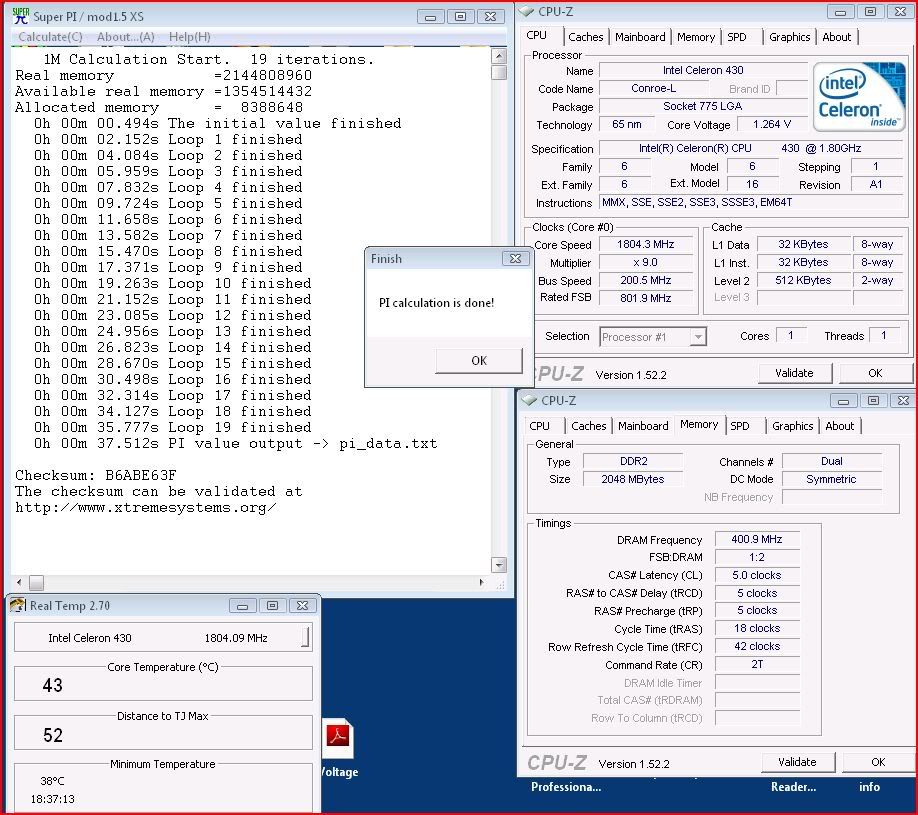
Task: Click the Intel Celeron inside logo
Action: tap(859, 96)
